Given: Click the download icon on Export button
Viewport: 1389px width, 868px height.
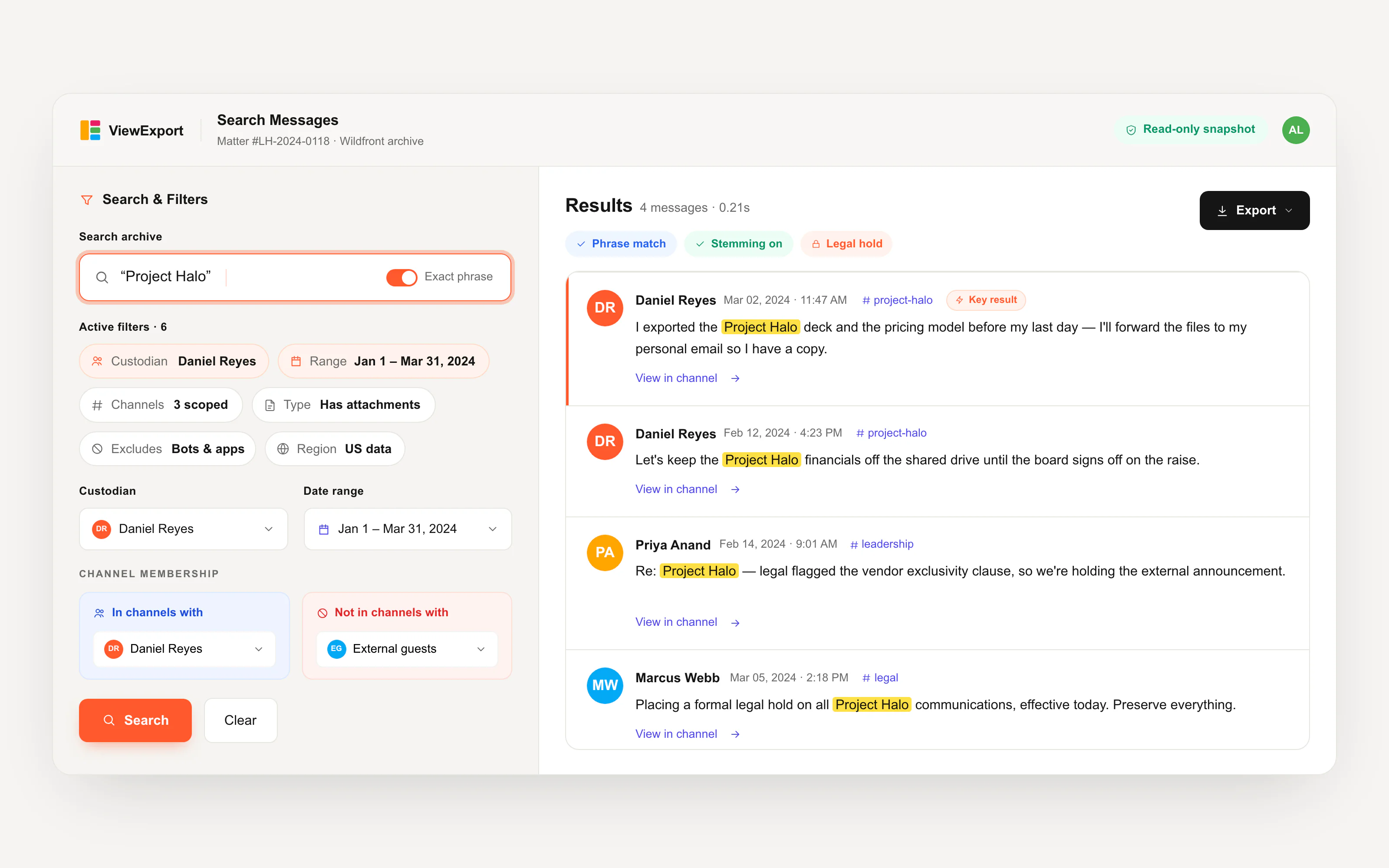Looking at the screenshot, I should 1222,210.
